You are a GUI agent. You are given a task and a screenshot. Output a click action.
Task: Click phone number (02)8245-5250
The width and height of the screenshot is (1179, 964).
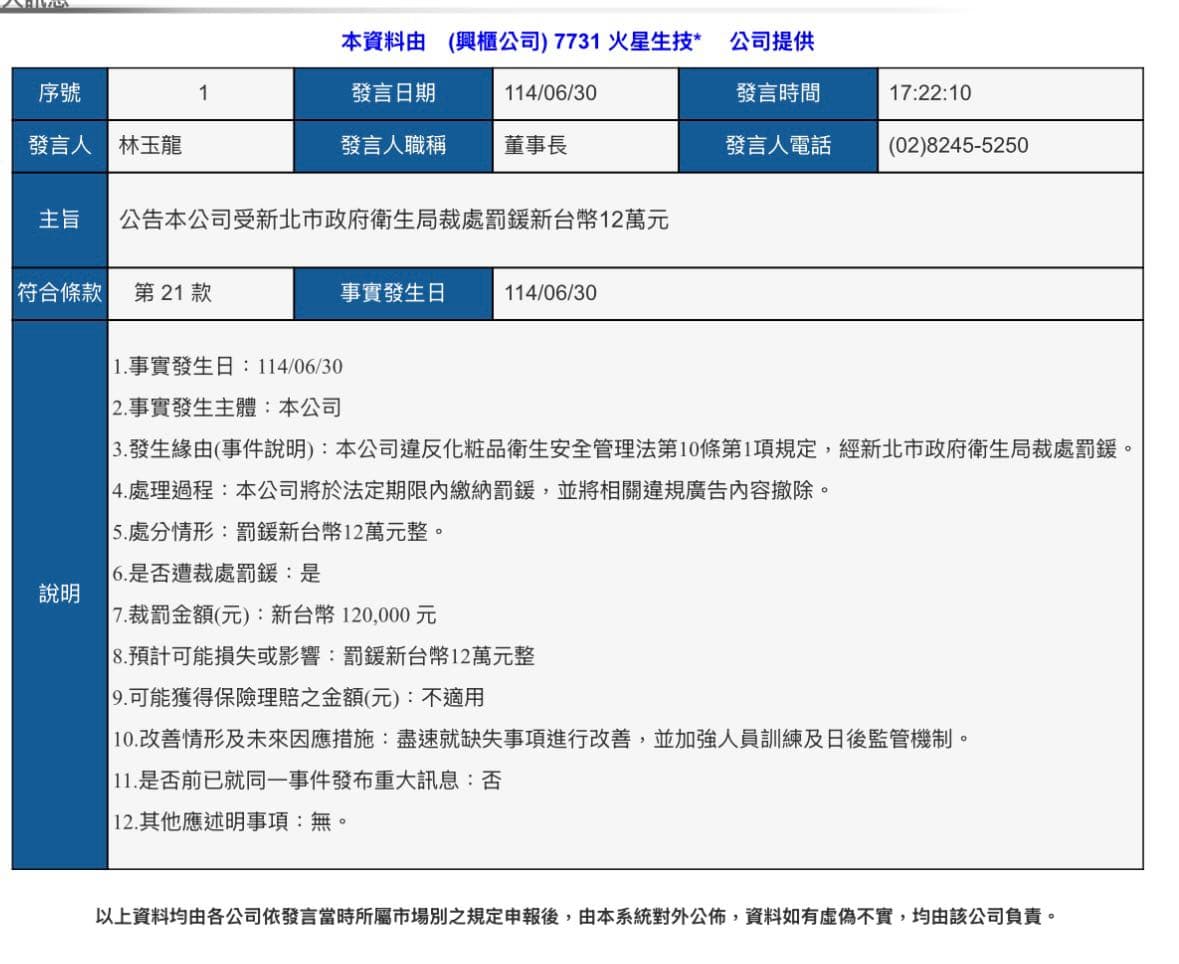click(958, 145)
